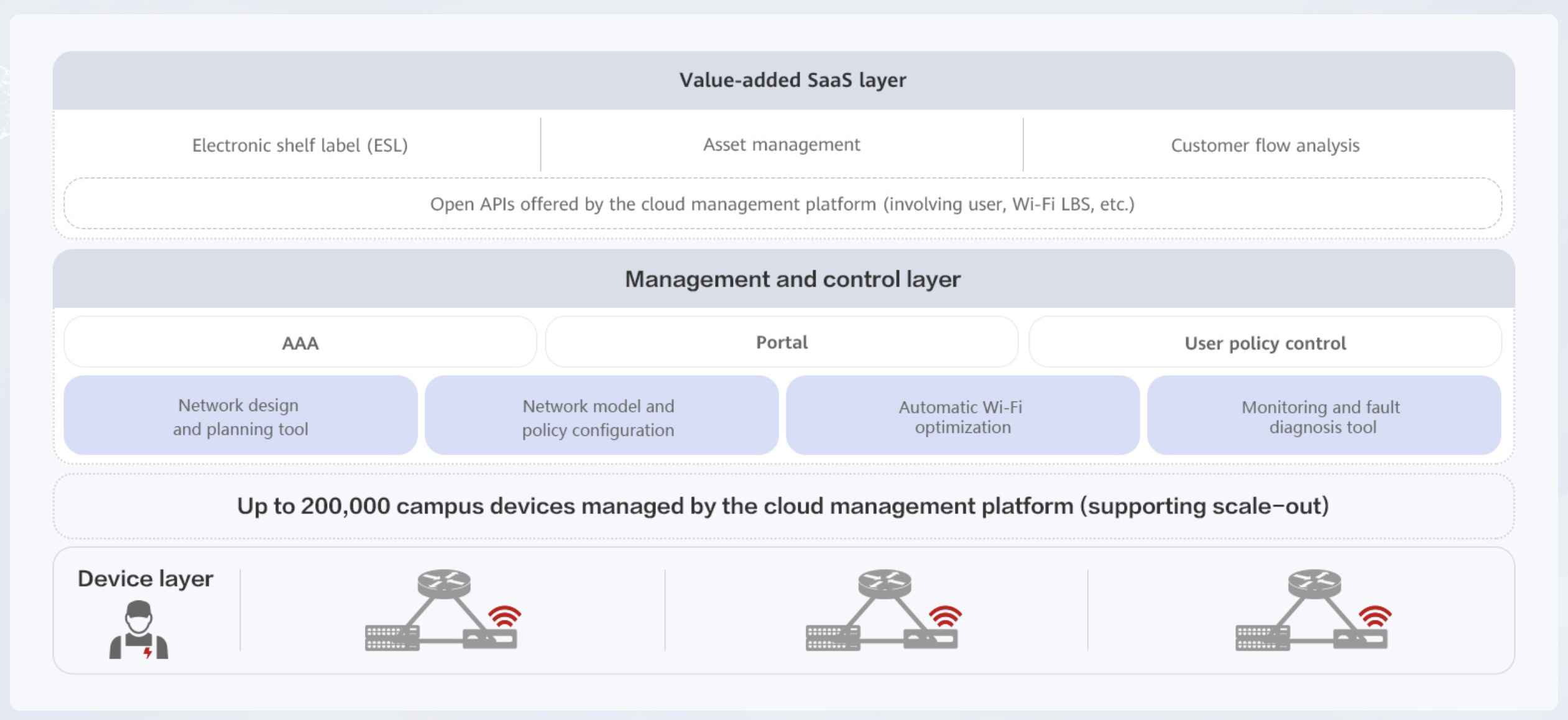Click Customer flow analysis label
The image size is (1568, 720).
(1265, 145)
